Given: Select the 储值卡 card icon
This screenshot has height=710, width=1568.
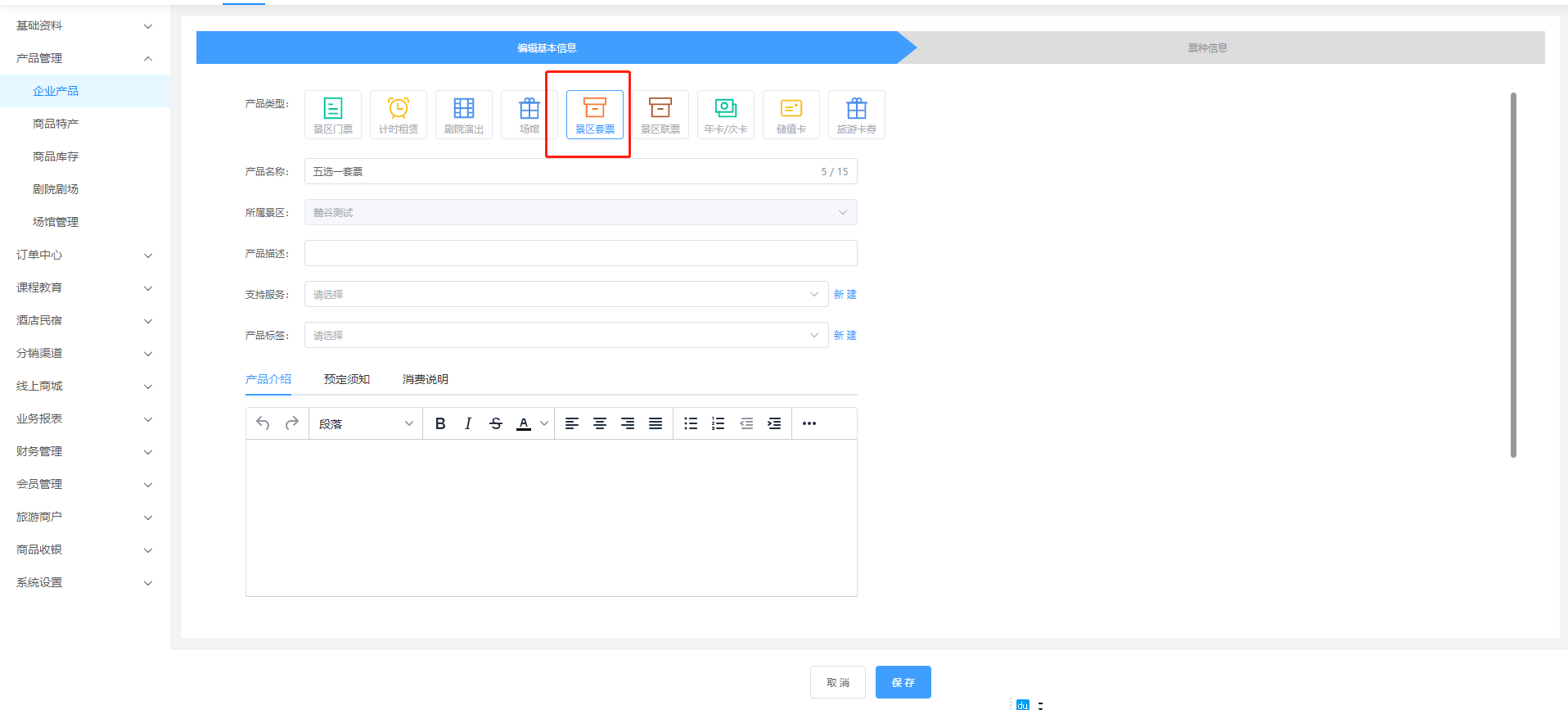Looking at the screenshot, I should click(x=791, y=115).
